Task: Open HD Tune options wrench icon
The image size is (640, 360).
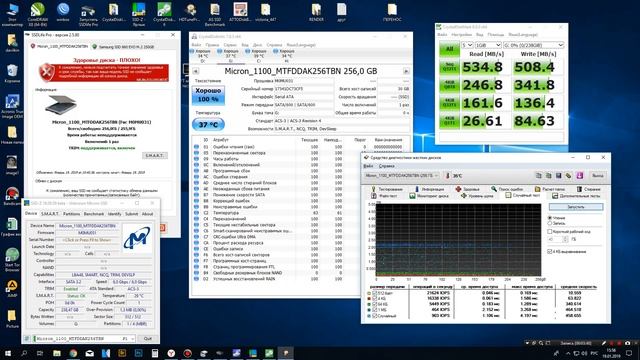Action: pos(569,176)
